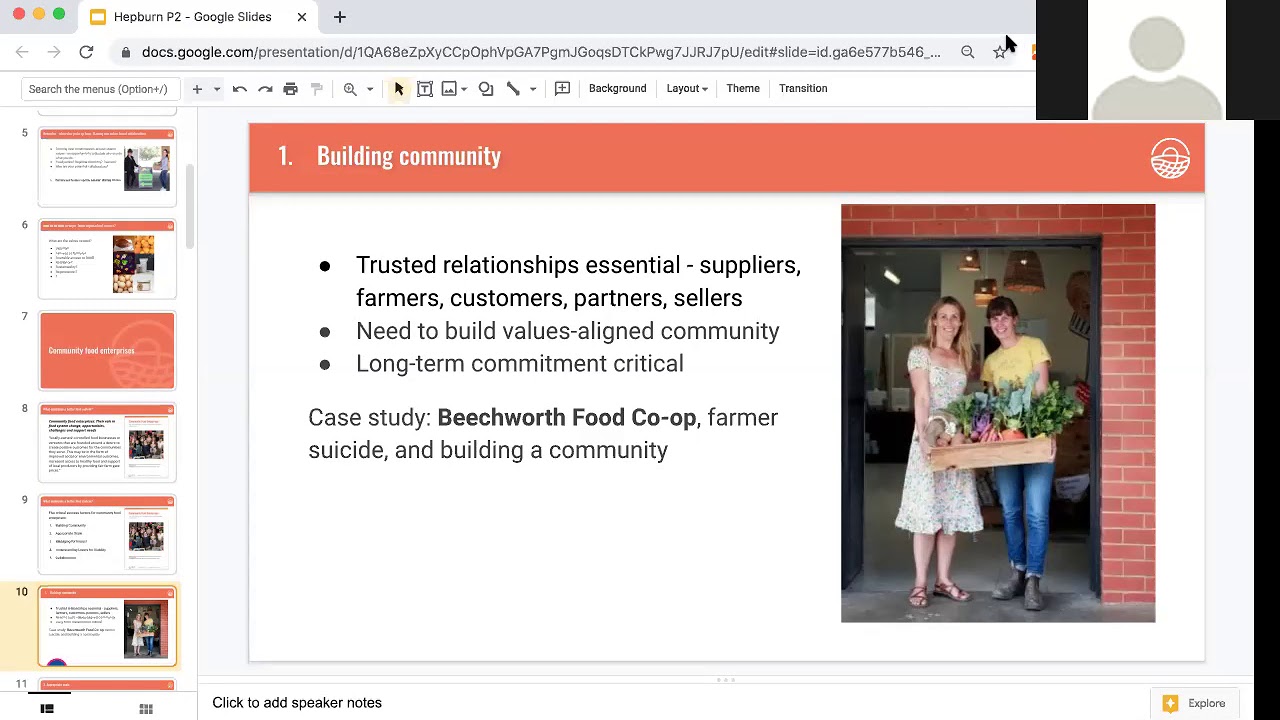Image resolution: width=1280 pixels, height=720 pixels.
Task: Click the browser zoom magnifier icon
Action: pyautogui.click(x=967, y=52)
